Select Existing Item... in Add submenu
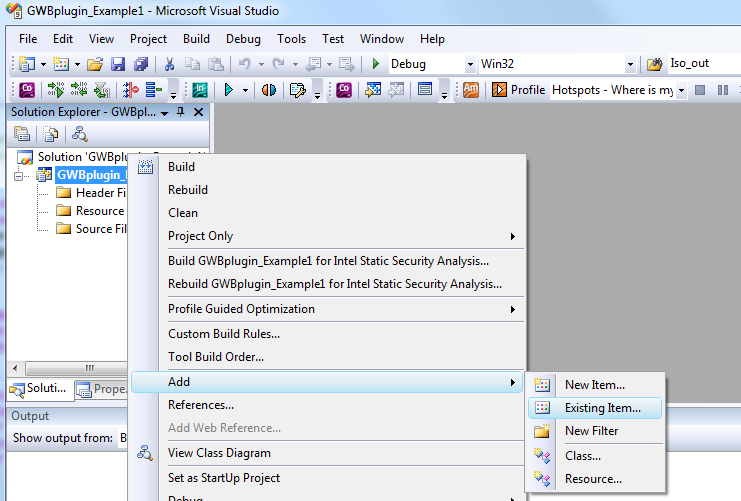The width and height of the screenshot is (741, 501). click(x=595, y=408)
